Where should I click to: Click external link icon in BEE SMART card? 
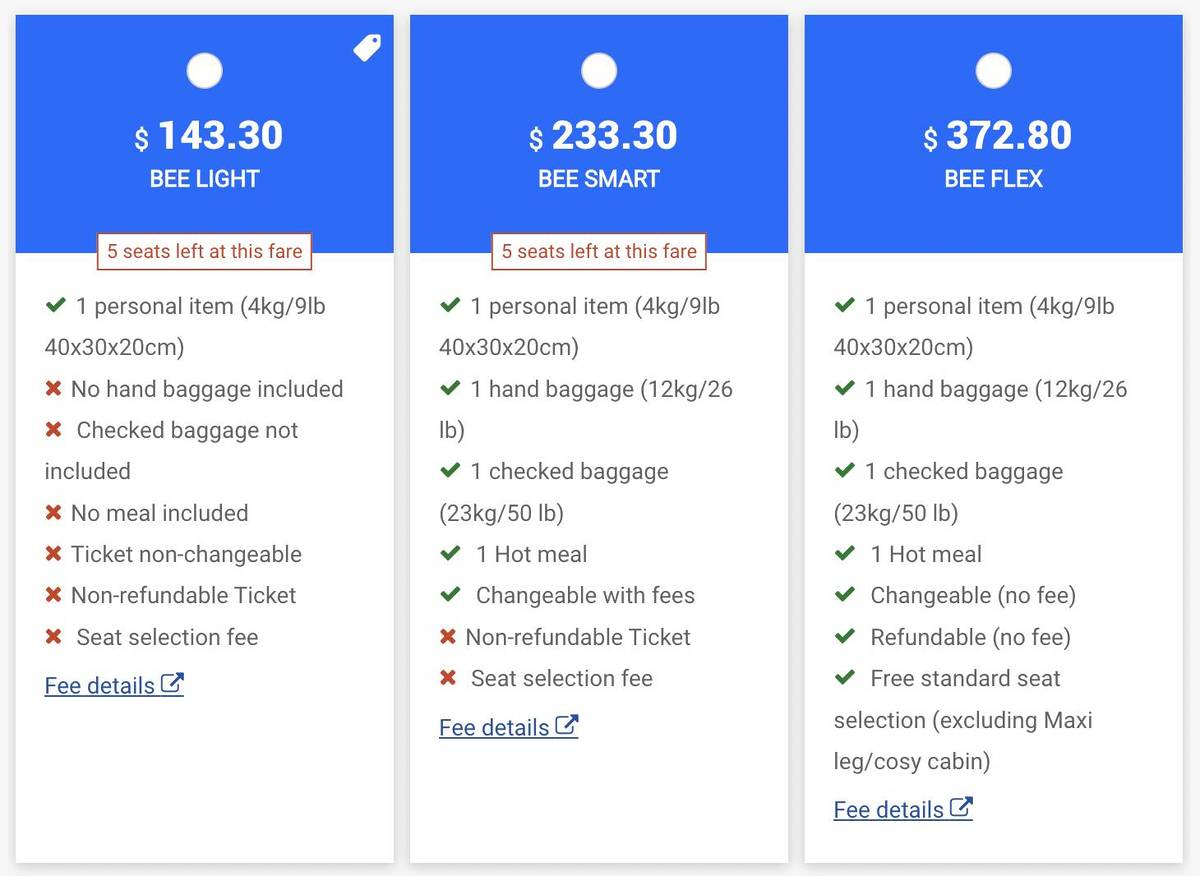tap(567, 726)
